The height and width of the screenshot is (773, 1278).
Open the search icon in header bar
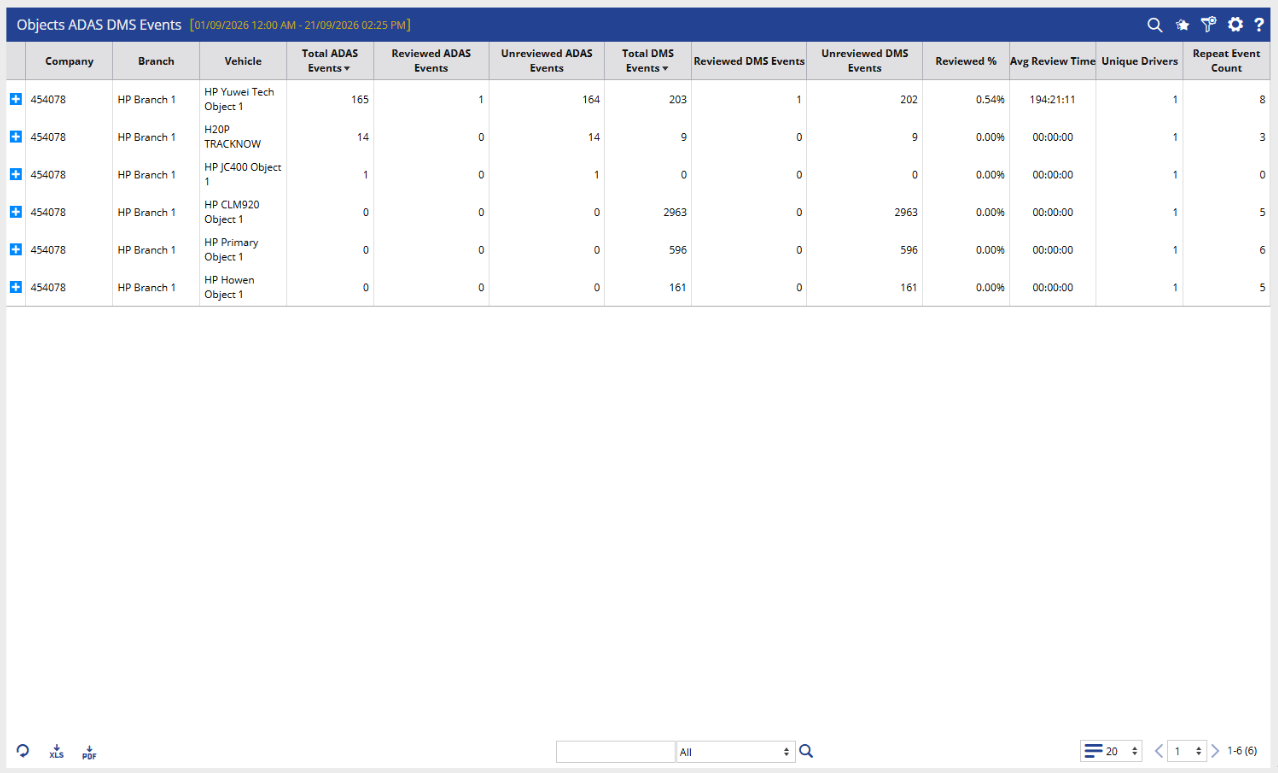(x=1154, y=25)
